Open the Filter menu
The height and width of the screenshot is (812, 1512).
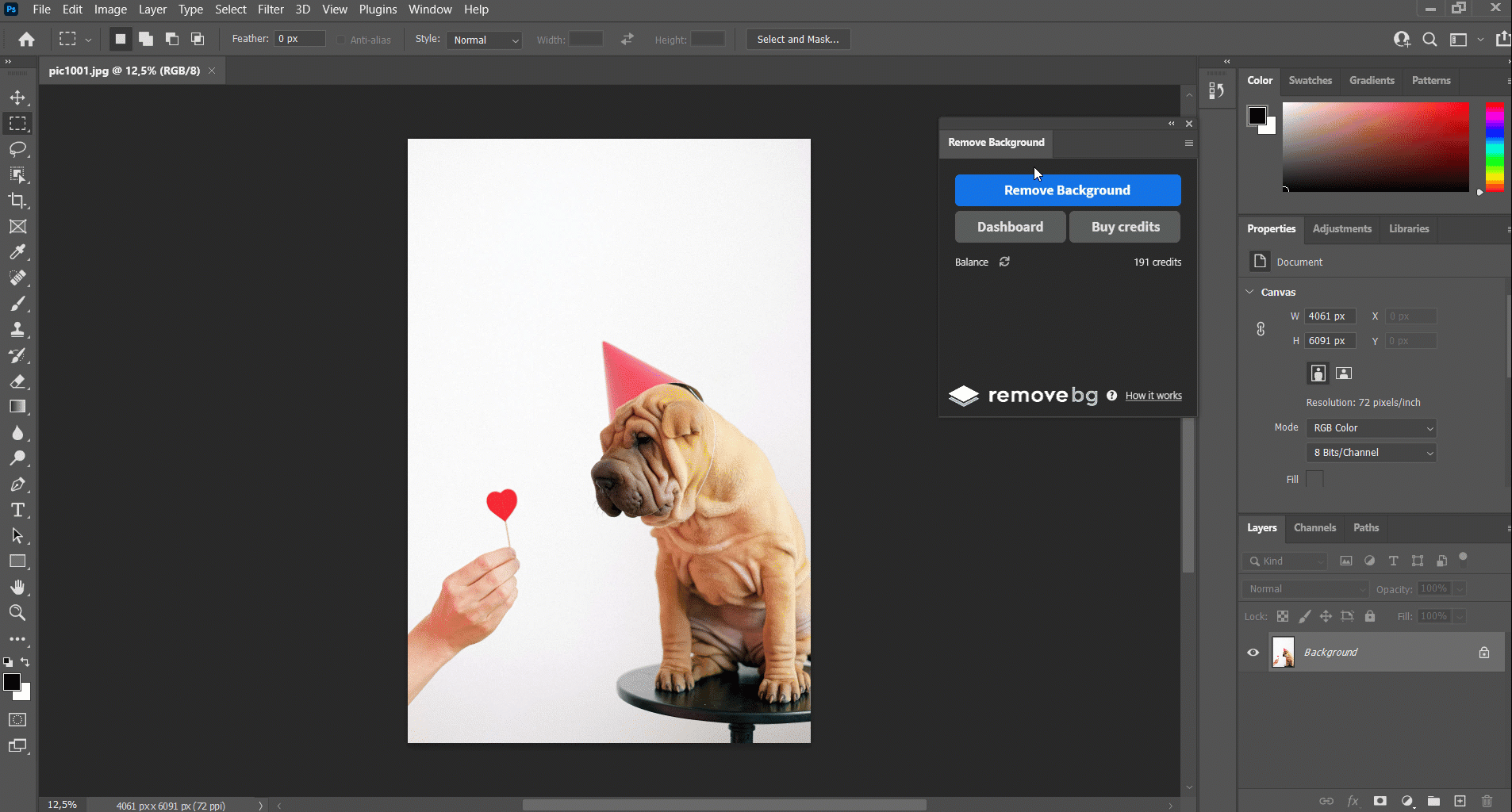[271, 10]
